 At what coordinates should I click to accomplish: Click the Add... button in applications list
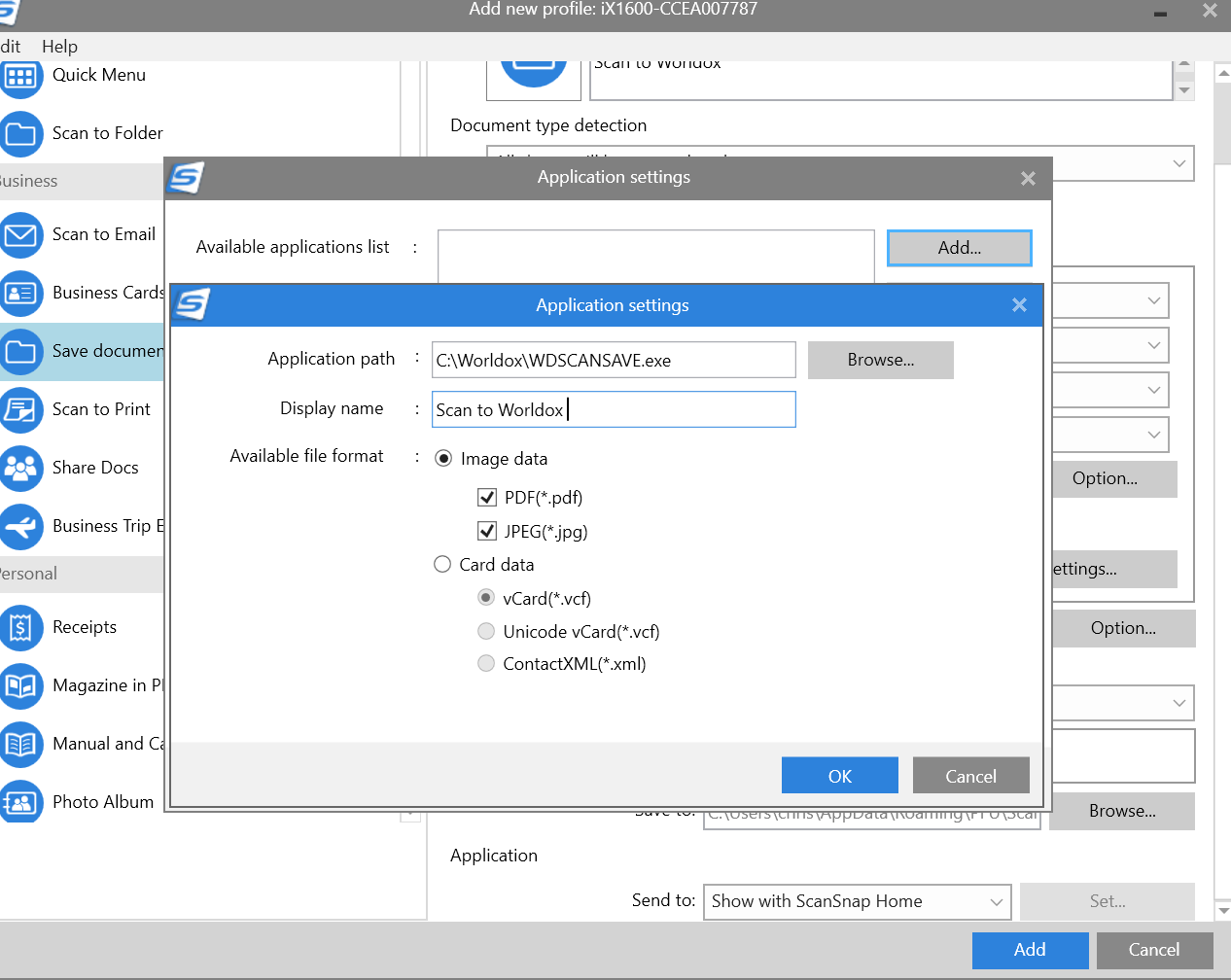(960, 248)
